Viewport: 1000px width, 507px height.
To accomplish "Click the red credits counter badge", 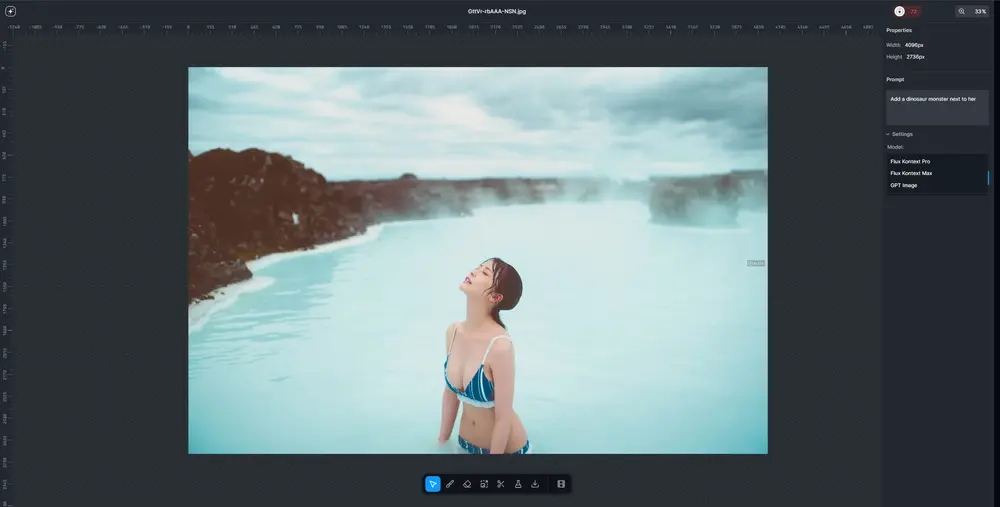I will point(914,11).
